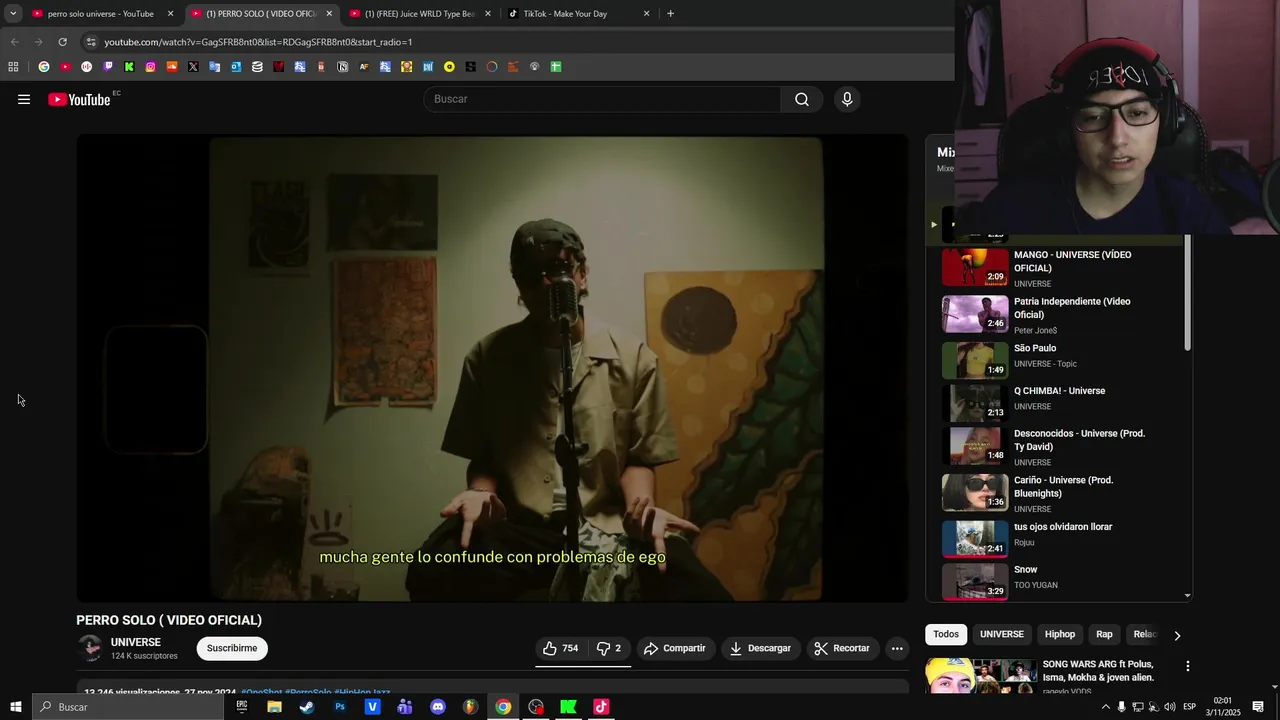Play Desconocidos - Universe from the mix
The height and width of the screenshot is (720, 1280).
(x=1061, y=447)
